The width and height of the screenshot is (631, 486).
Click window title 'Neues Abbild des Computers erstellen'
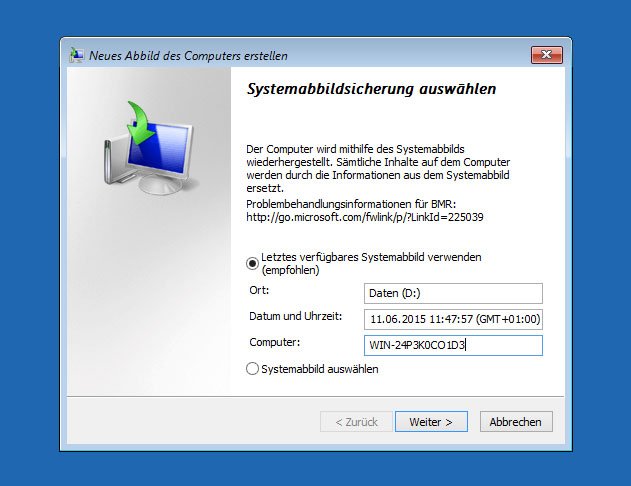pos(188,56)
